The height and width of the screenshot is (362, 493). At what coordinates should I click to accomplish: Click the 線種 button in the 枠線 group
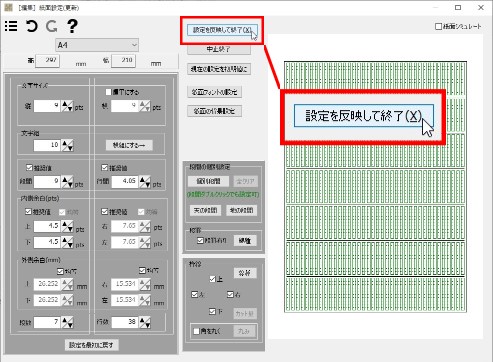[x=245, y=273]
